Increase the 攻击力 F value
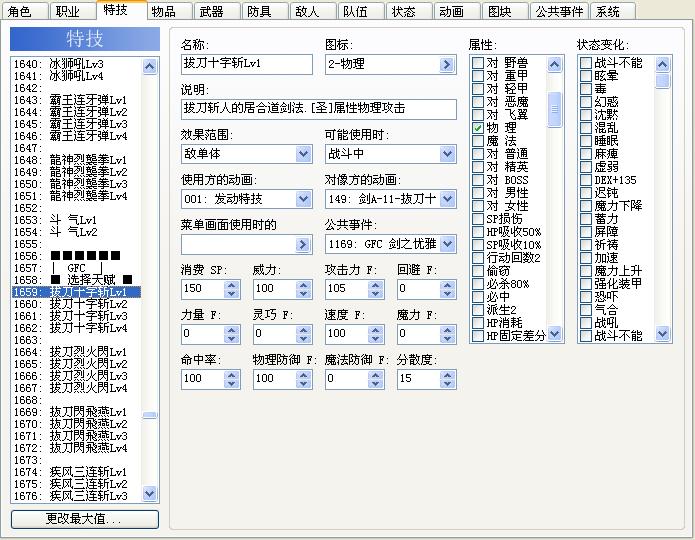The width and height of the screenshot is (695, 540). point(375,285)
